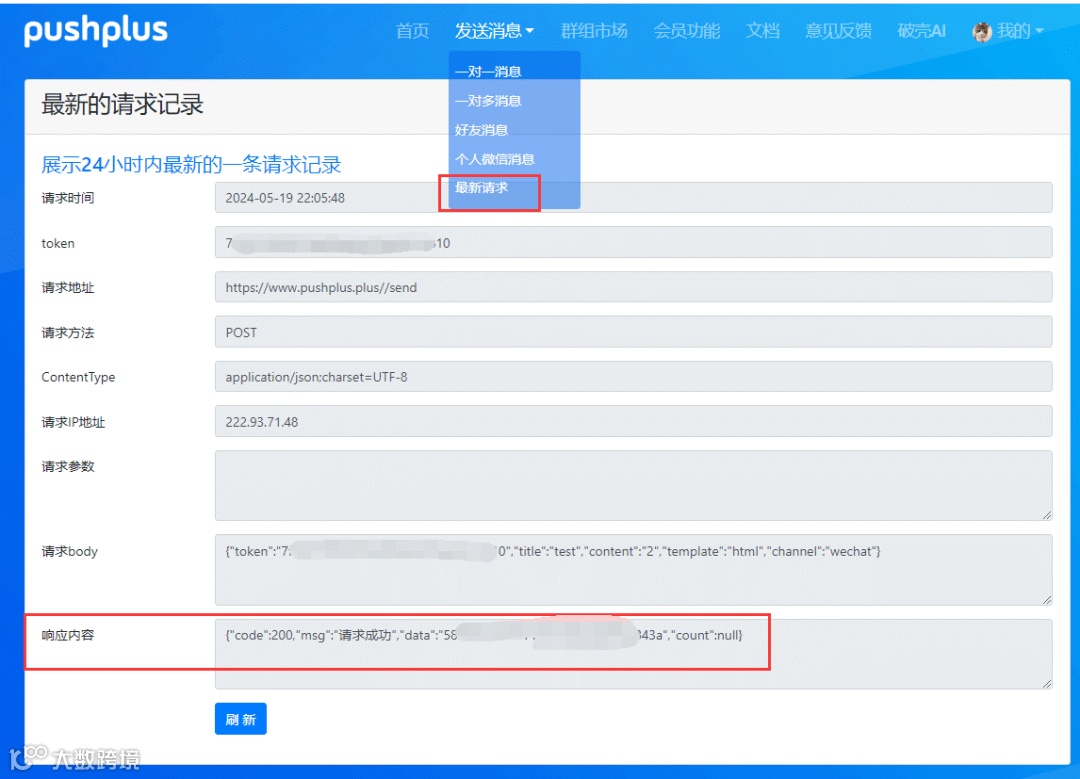Expand the 发送消息 dropdown menu
1080x779 pixels.
pos(494,31)
